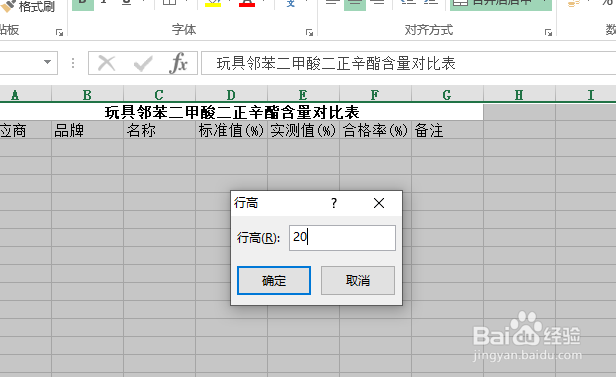Screen dimensions: 616x377
Task: Expand the Name Box dropdown arrow
Action: 48,62
